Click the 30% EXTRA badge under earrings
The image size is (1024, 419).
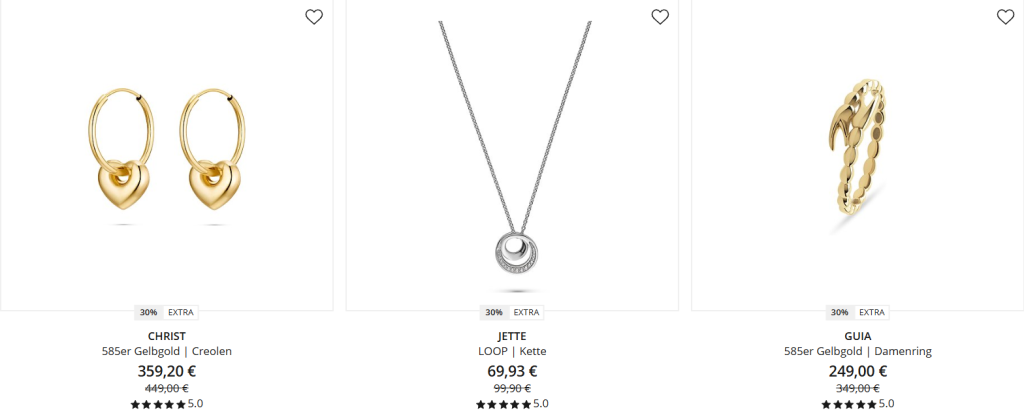pos(167,313)
